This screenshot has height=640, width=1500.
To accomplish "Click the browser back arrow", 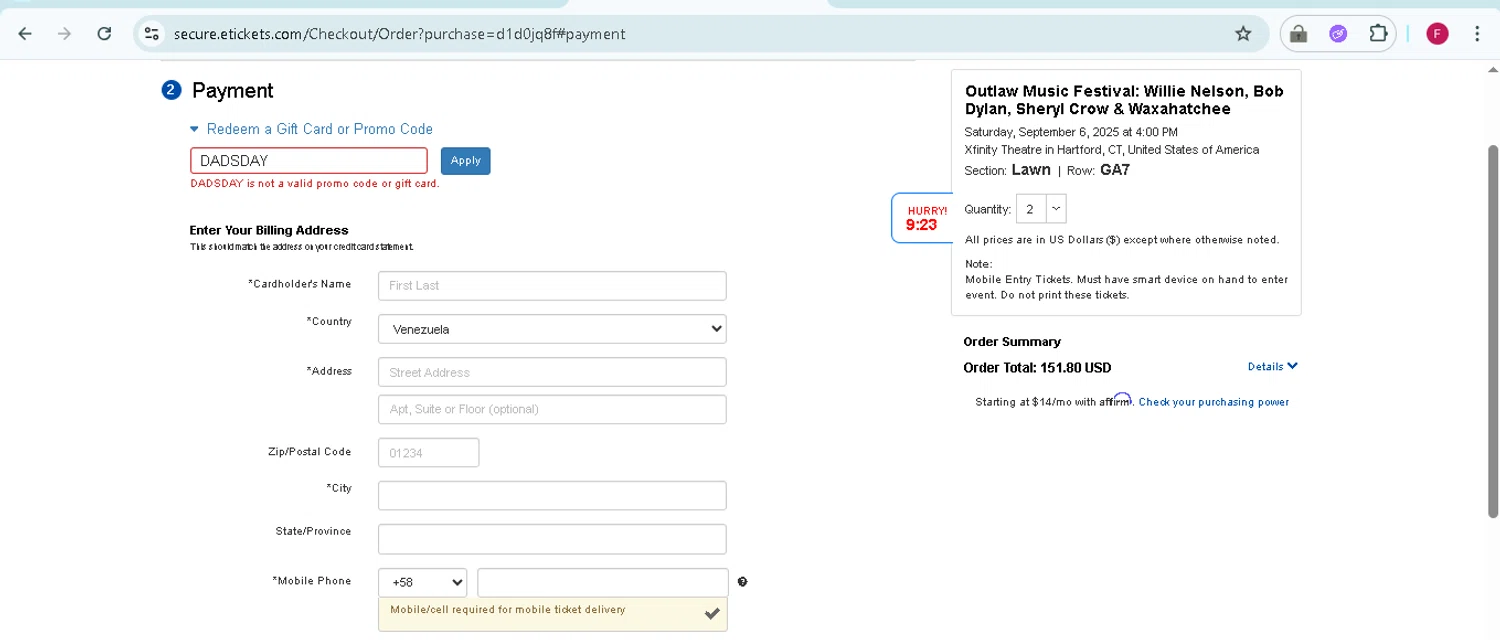I will (x=25, y=34).
